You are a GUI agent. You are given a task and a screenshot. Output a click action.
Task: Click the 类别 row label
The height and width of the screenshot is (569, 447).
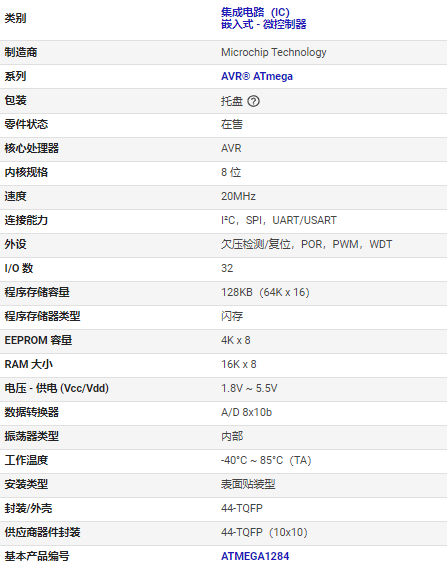pos(15,18)
